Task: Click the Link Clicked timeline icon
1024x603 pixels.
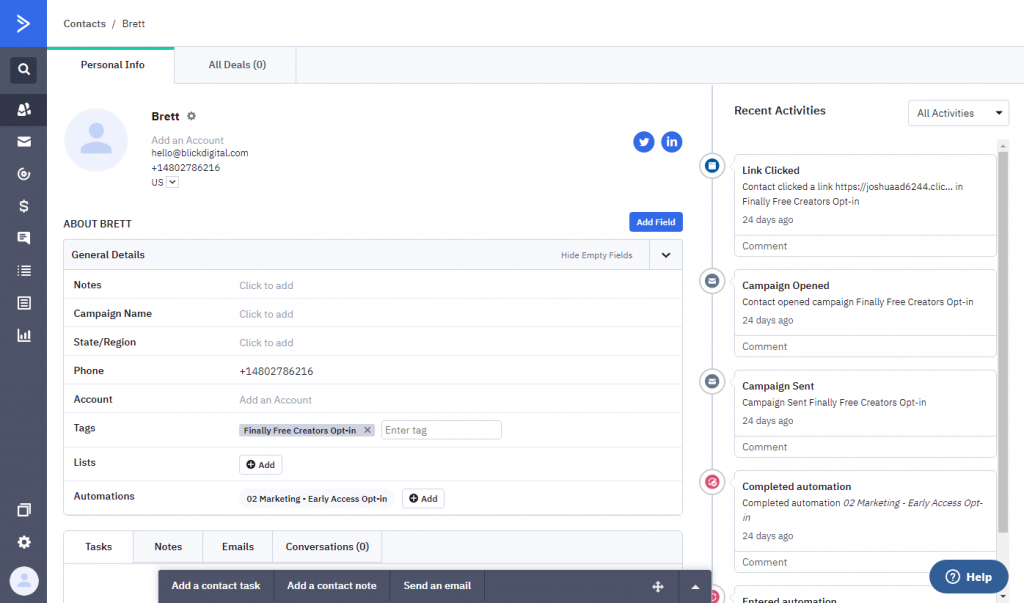Action: 712,166
